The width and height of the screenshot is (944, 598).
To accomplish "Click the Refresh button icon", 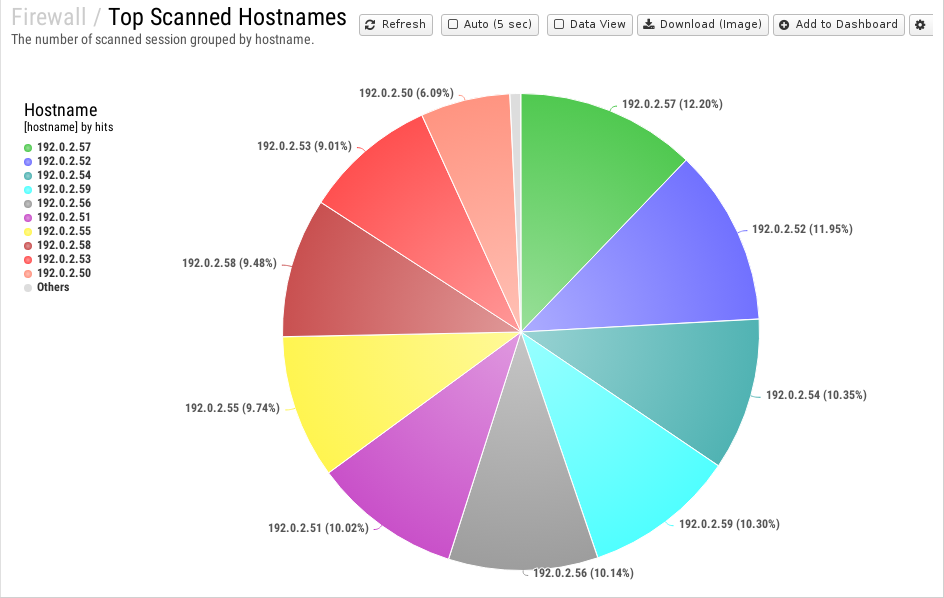I will pyautogui.click(x=370, y=25).
